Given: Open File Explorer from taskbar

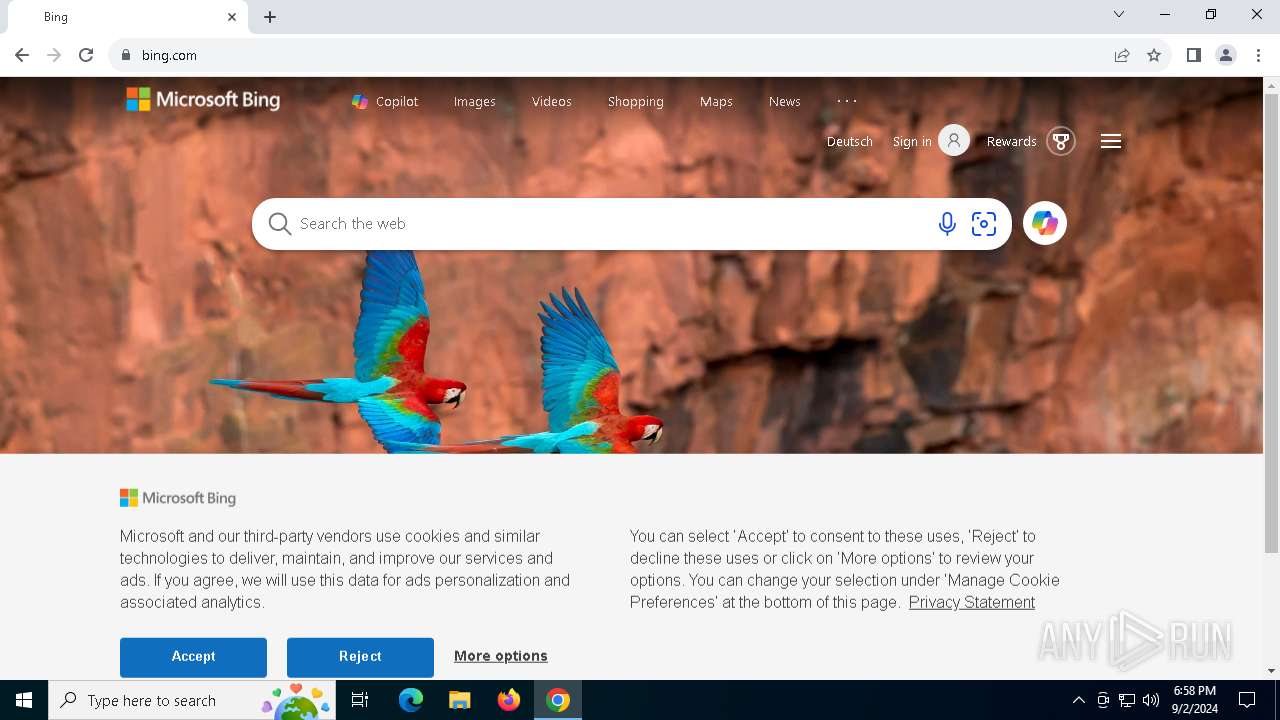Looking at the screenshot, I should tap(459, 700).
